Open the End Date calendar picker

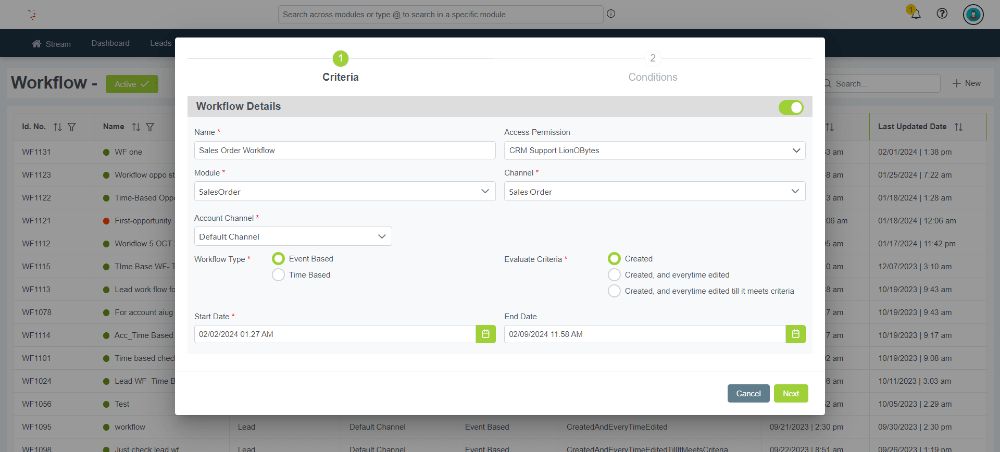click(x=795, y=334)
